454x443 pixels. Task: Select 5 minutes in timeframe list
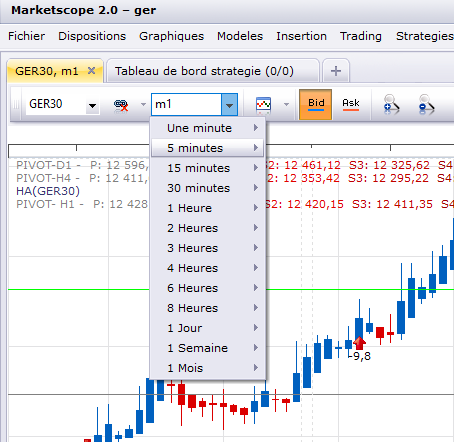point(207,148)
